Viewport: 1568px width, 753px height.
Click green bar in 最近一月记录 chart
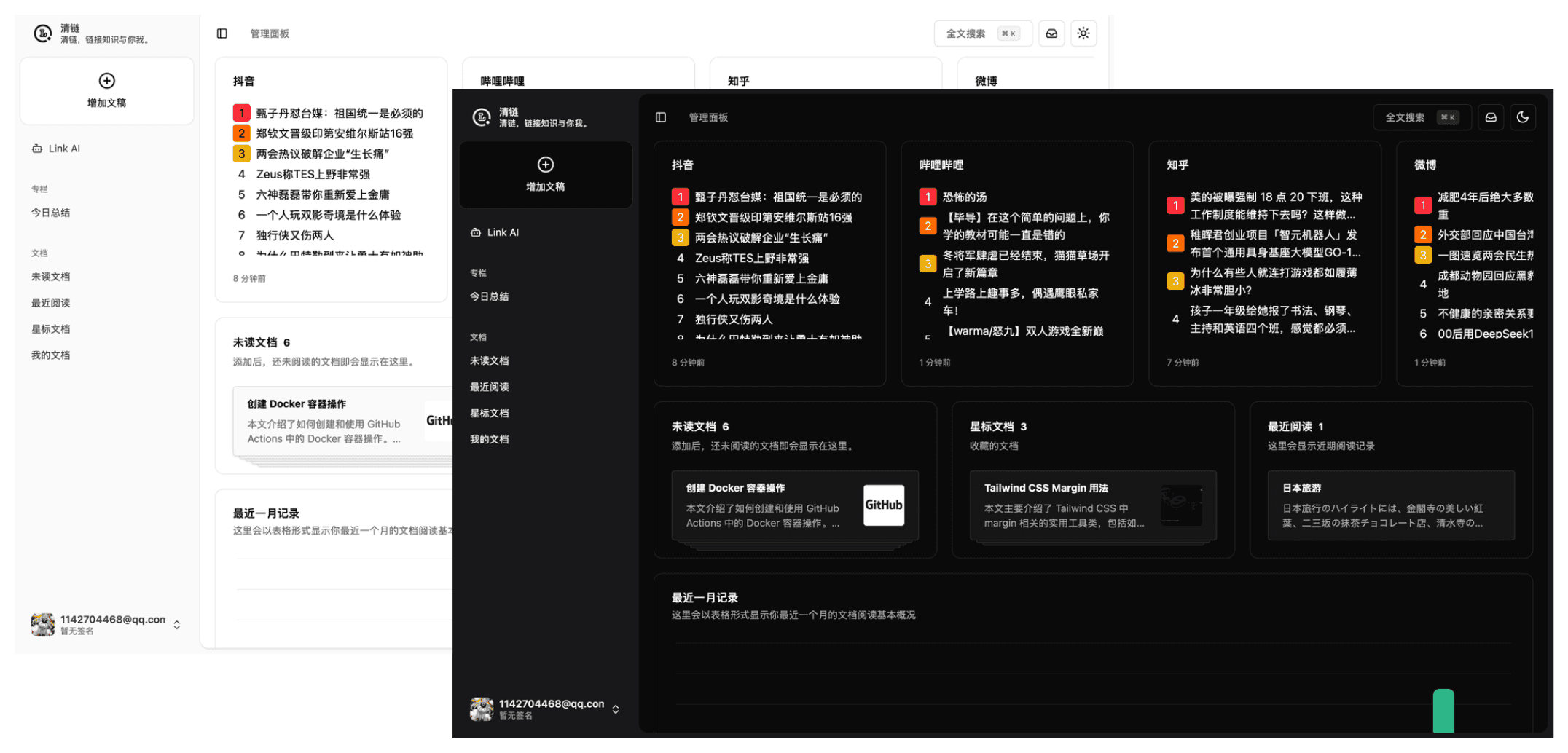click(x=1443, y=711)
